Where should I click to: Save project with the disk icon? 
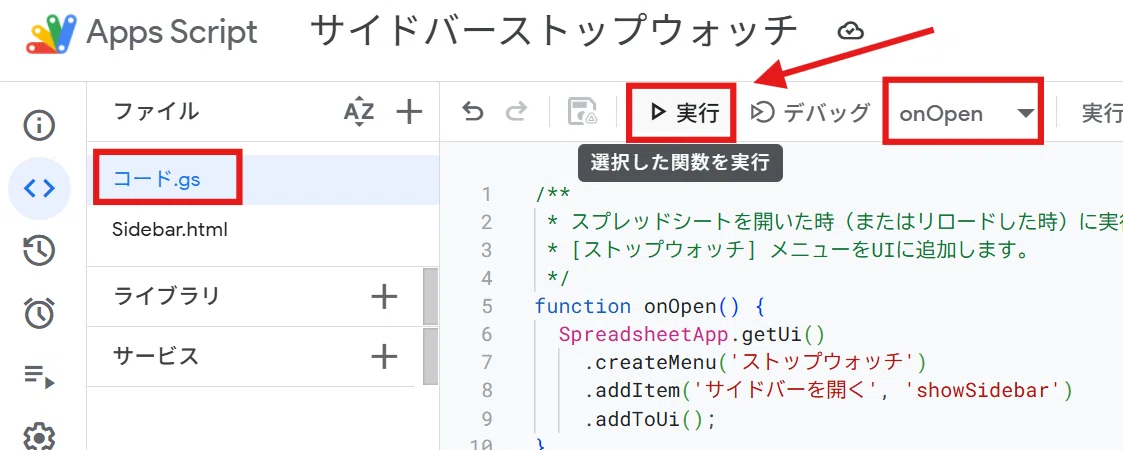point(582,112)
